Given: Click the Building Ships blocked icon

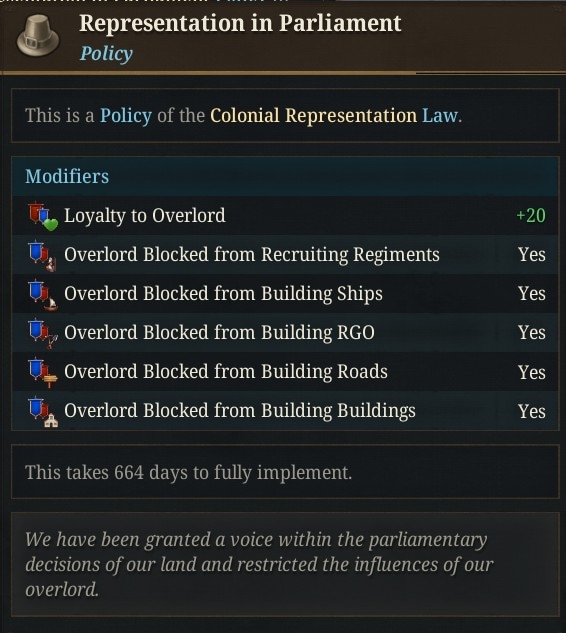Looking at the screenshot, I should pos(43,295).
